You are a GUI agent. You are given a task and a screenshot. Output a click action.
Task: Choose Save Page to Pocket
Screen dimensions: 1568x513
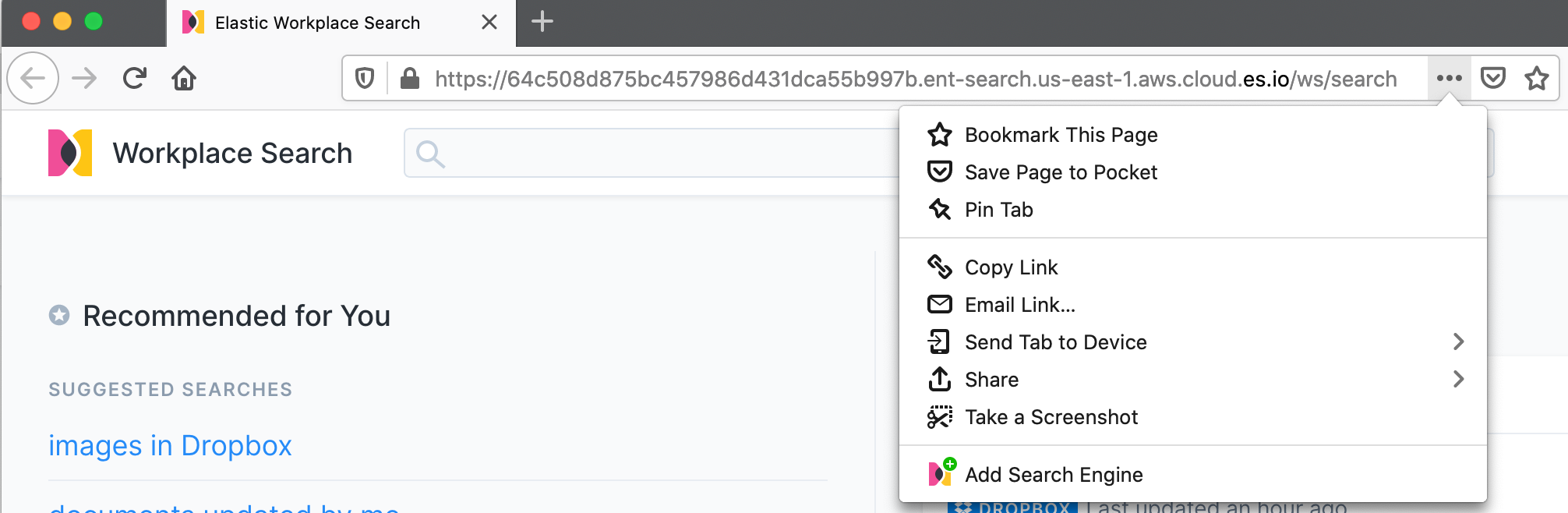tap(1061, 172)
